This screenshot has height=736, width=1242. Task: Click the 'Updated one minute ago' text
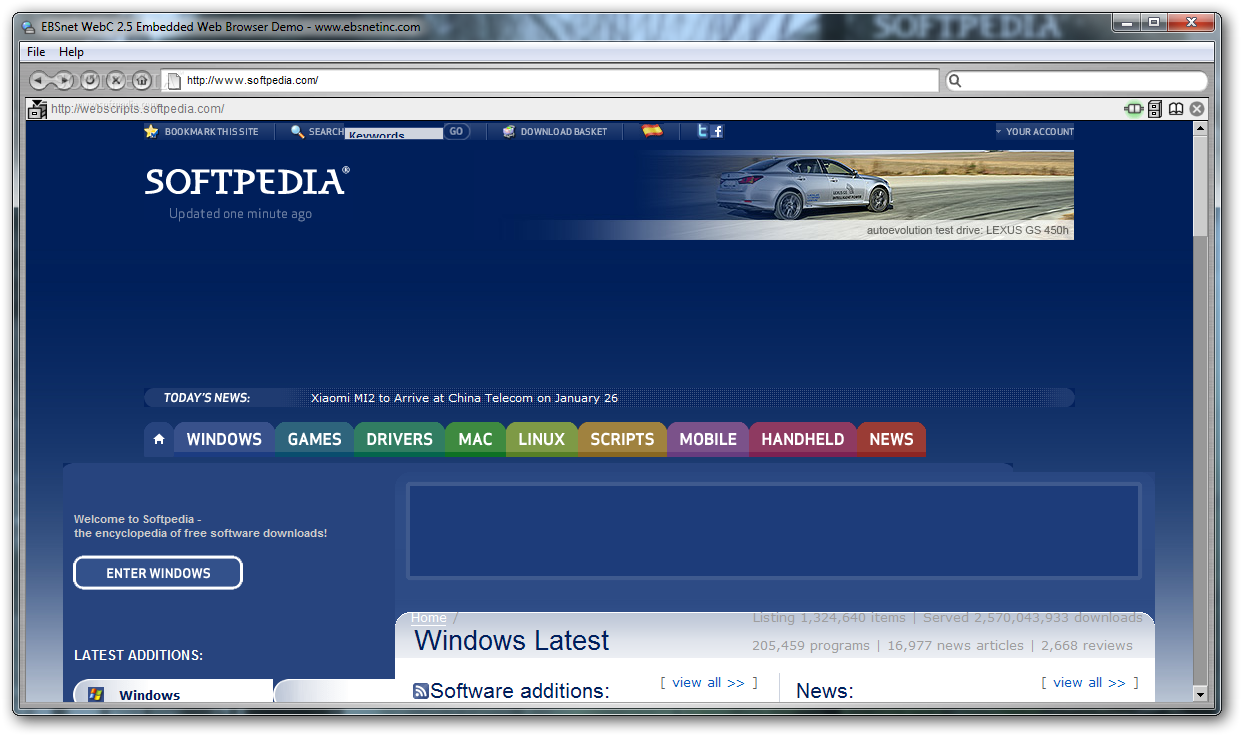pyautogui.click(x=240, y=214)
